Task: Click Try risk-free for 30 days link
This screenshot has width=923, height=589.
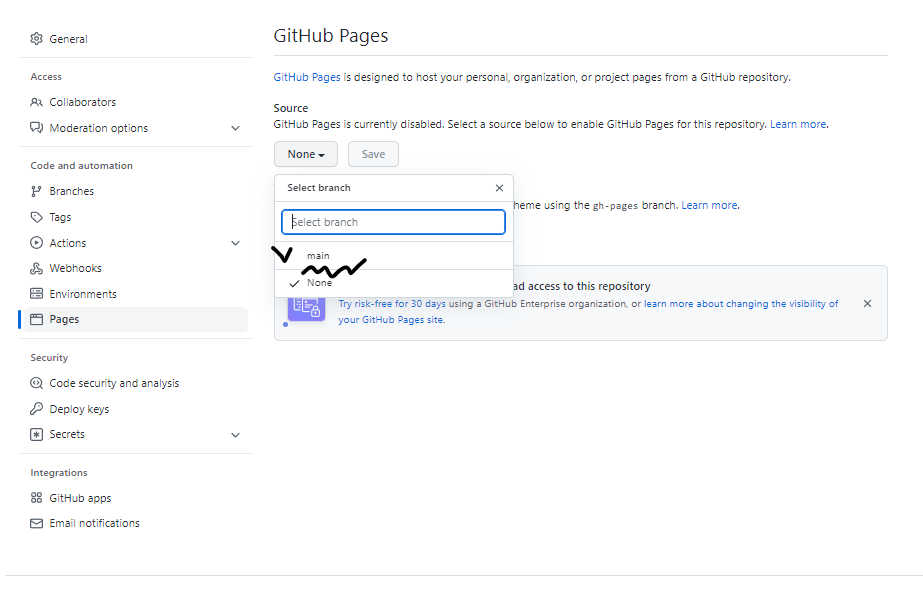Action: (x=392, y=304)
